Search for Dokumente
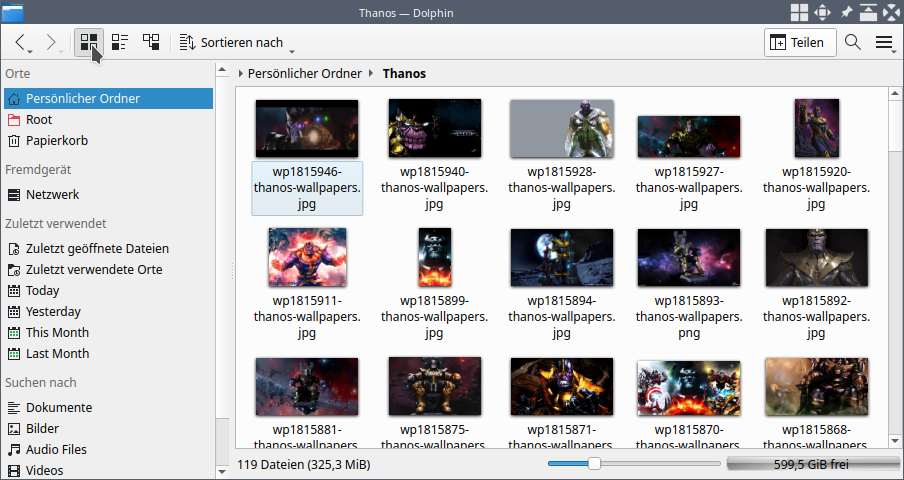Screen dimensions: 904x480 coord(108,407)
